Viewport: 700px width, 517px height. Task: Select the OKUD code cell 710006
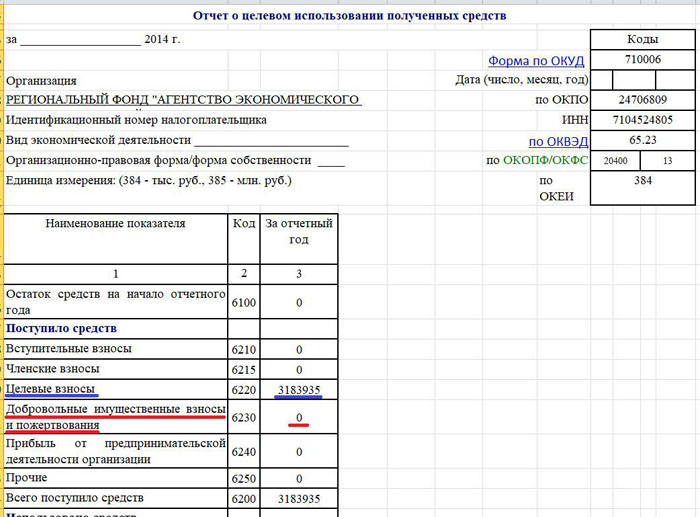[x=643, y=61]
